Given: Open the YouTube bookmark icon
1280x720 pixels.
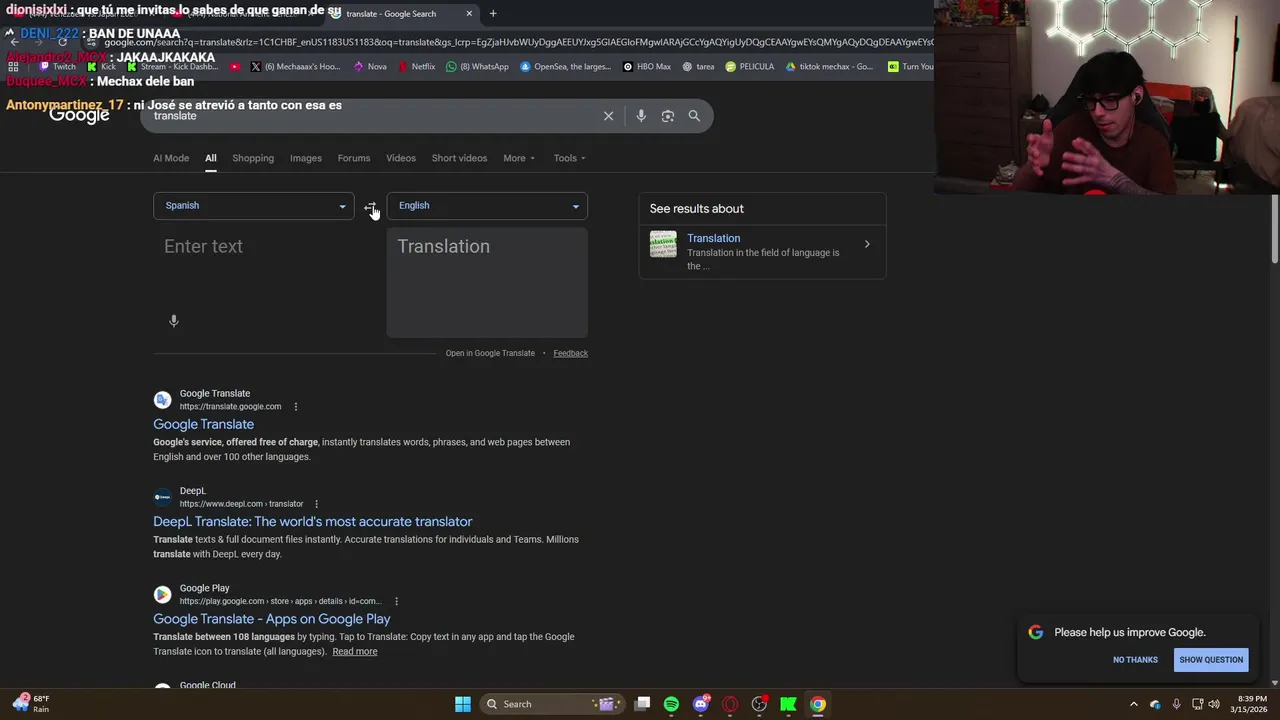Looking at the screenshot, I should (x=235, y=67).
